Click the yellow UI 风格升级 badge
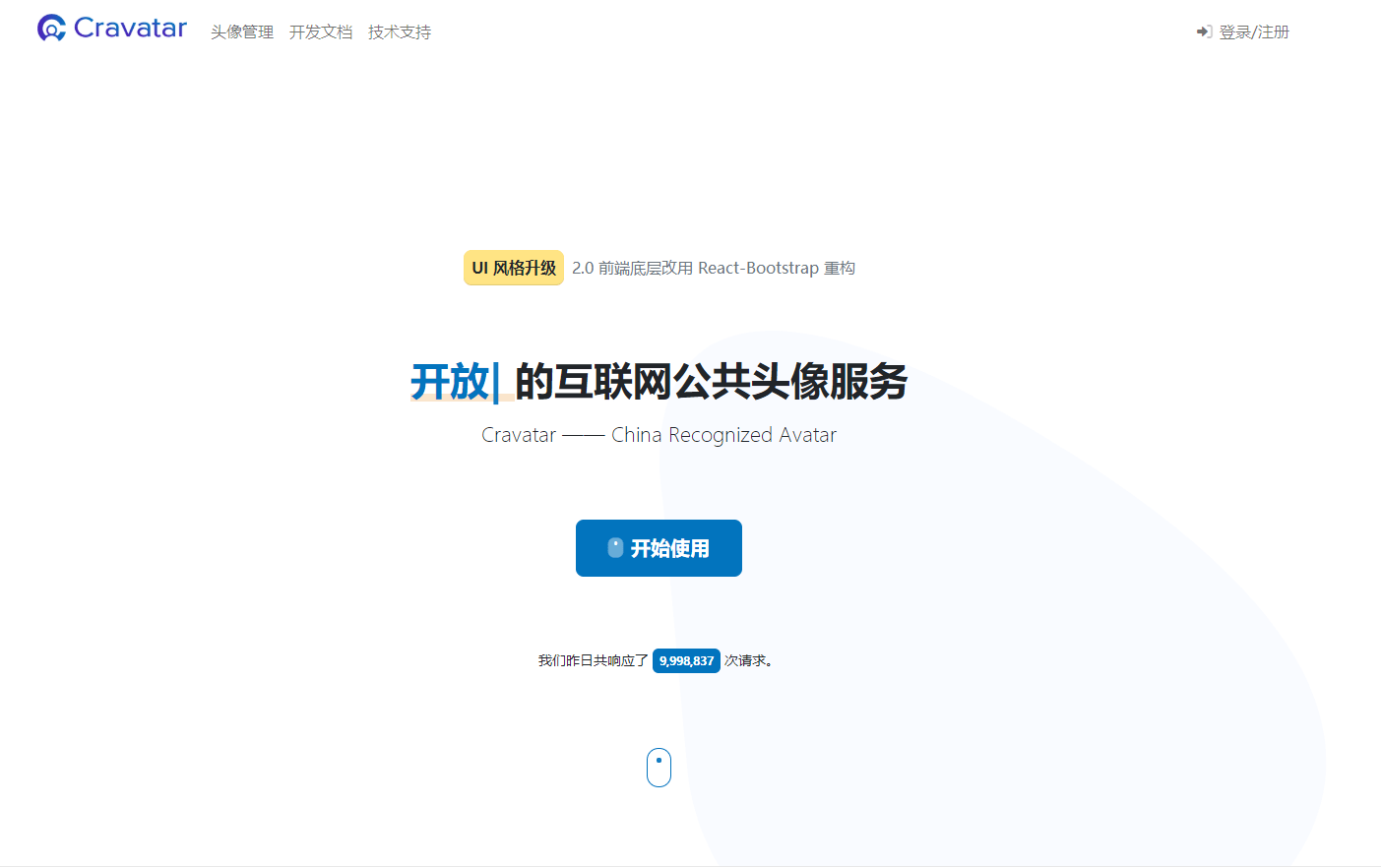 coord(514,268)
